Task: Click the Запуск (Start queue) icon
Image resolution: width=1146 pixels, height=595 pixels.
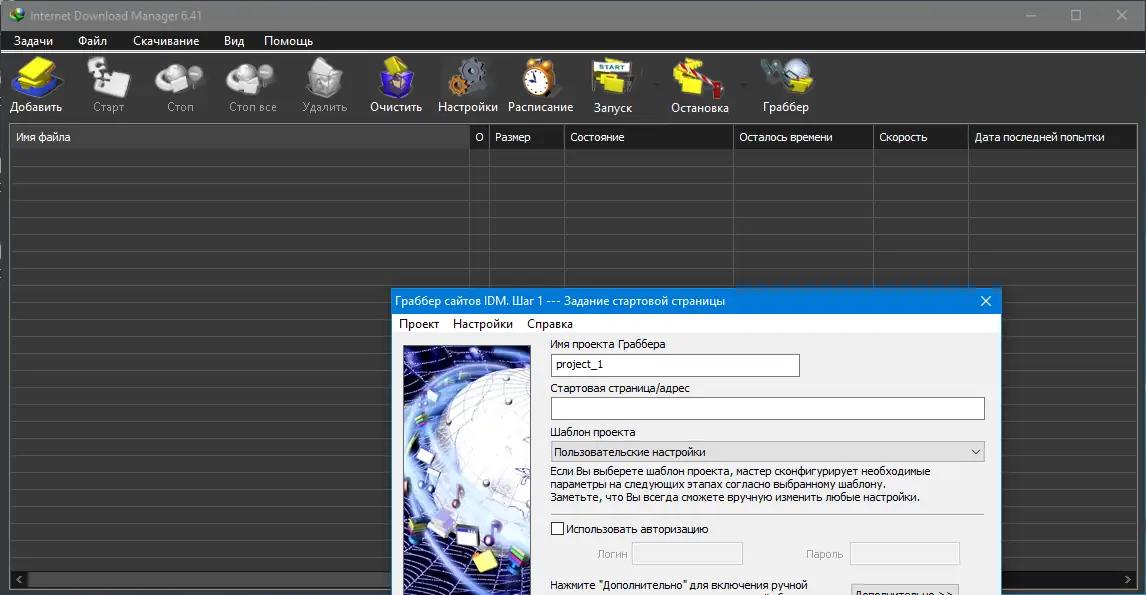Action: [x=612, y=82]
